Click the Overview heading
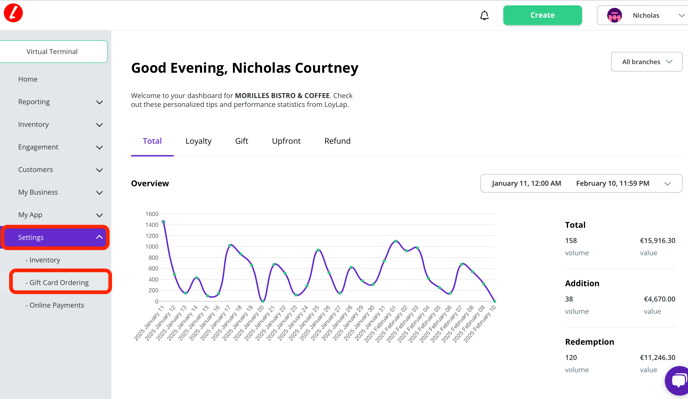 tap(150, 183)
